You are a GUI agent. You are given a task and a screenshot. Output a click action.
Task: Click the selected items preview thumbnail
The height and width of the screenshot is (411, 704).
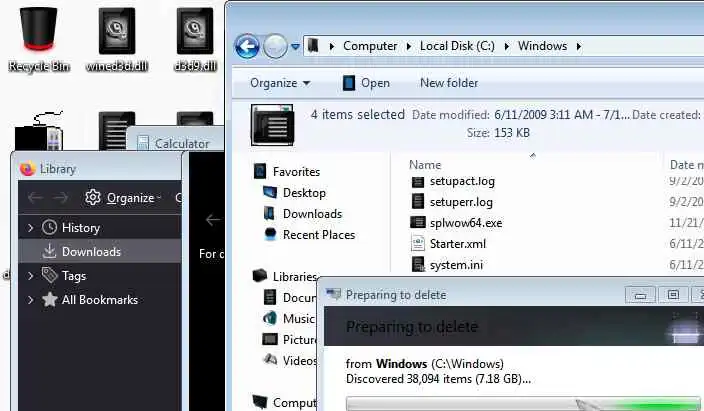click(272, 125)
